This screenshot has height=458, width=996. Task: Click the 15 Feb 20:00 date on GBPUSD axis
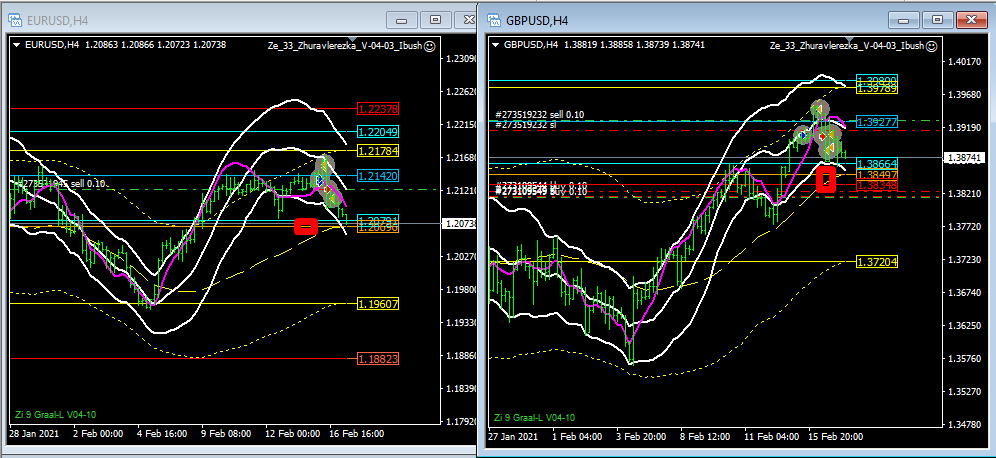(835, 437)
